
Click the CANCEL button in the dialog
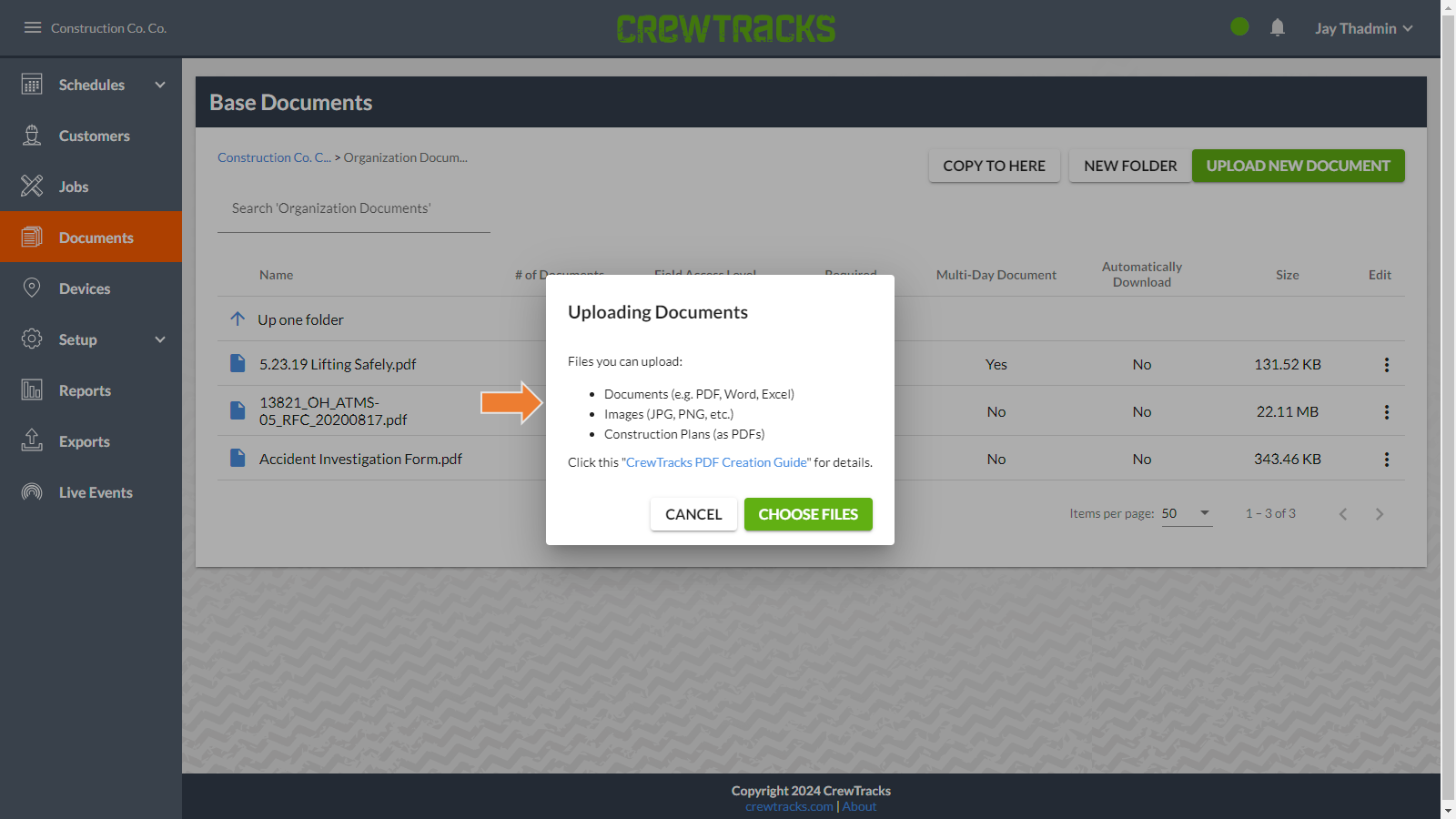tap(693, 514)
